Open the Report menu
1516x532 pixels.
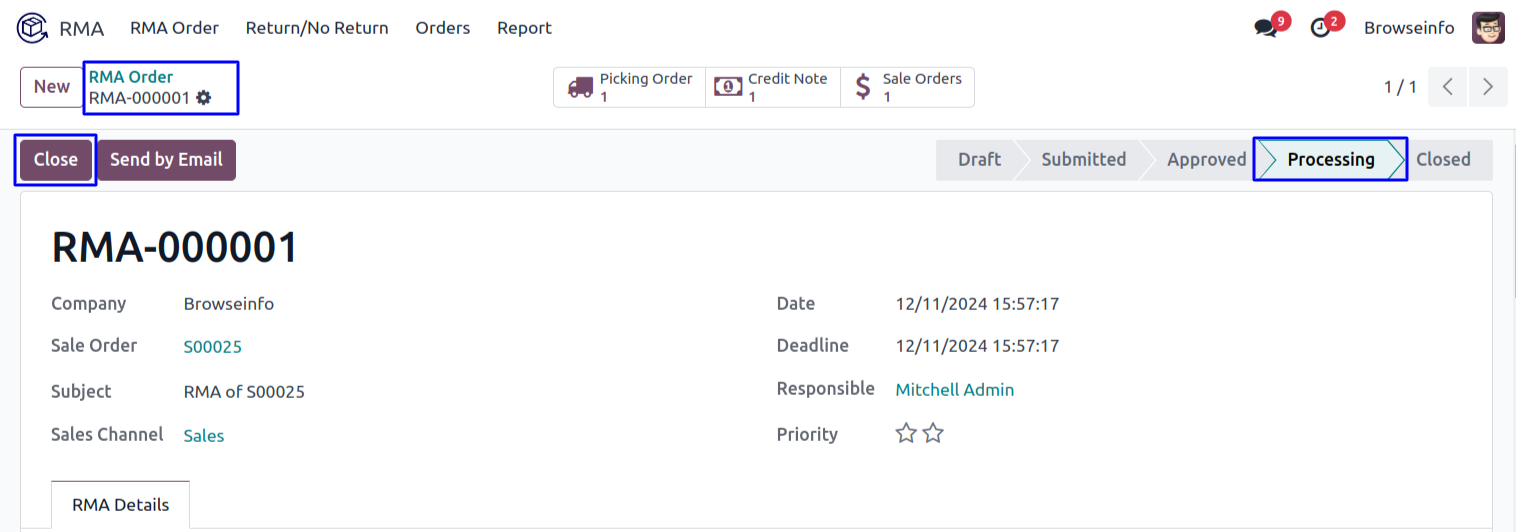524,28
